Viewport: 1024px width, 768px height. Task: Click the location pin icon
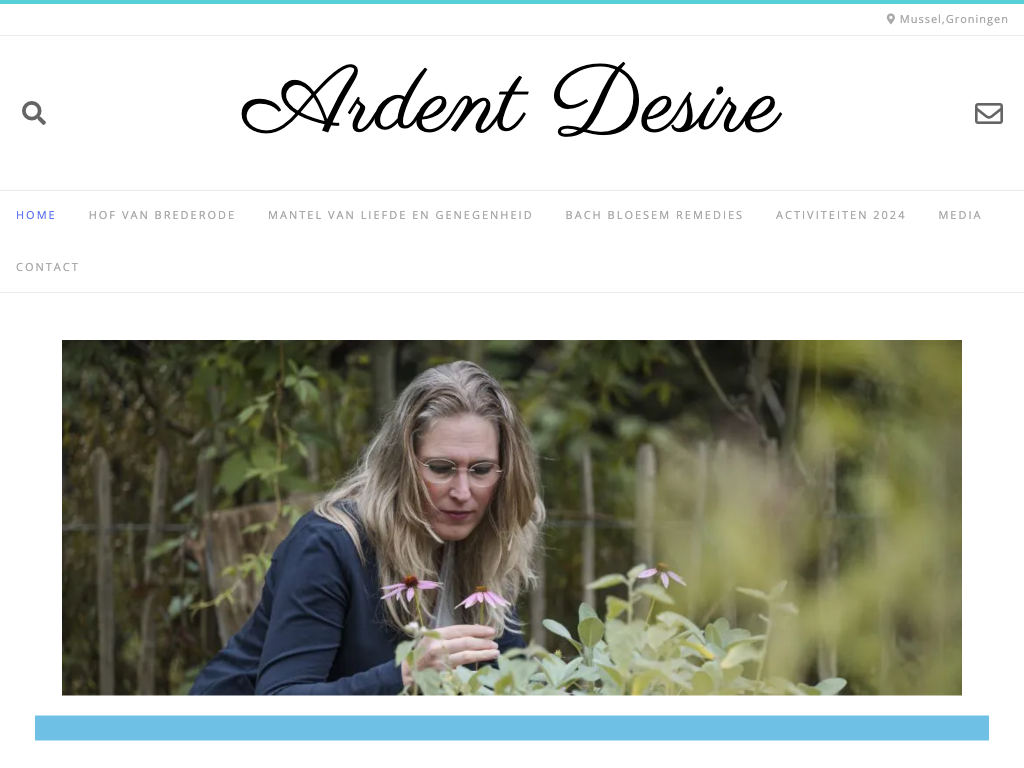tap(891, 19)
